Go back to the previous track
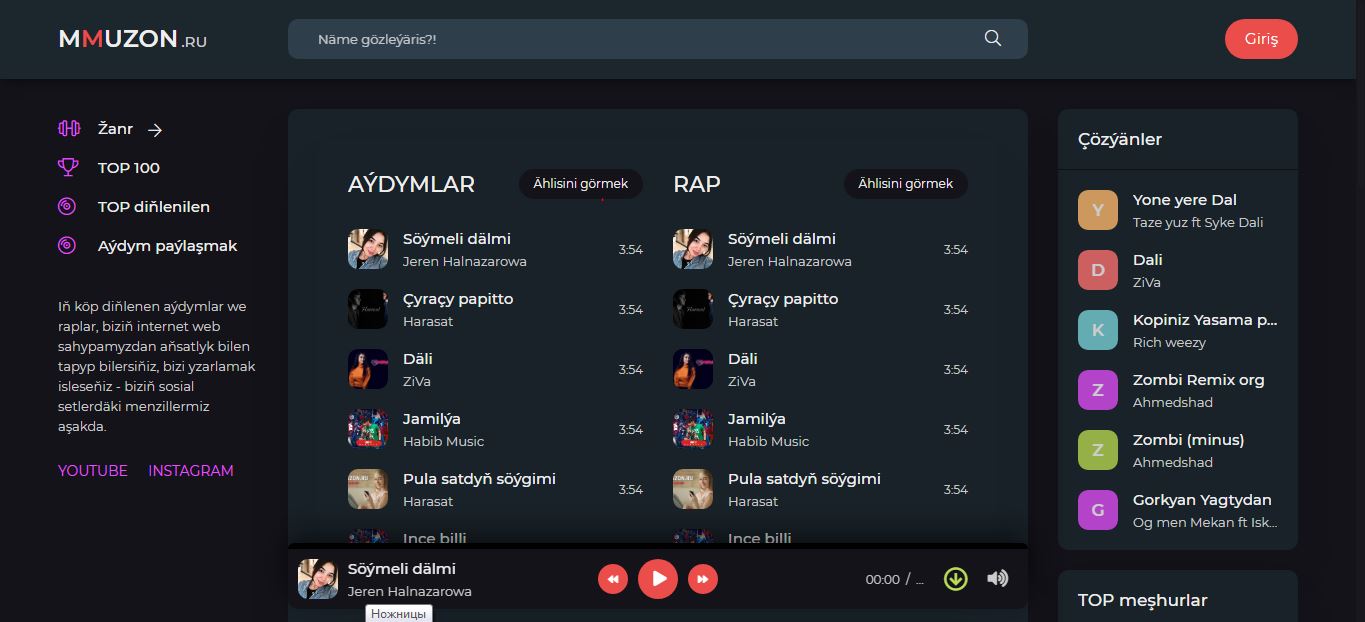 coord(613,579)
